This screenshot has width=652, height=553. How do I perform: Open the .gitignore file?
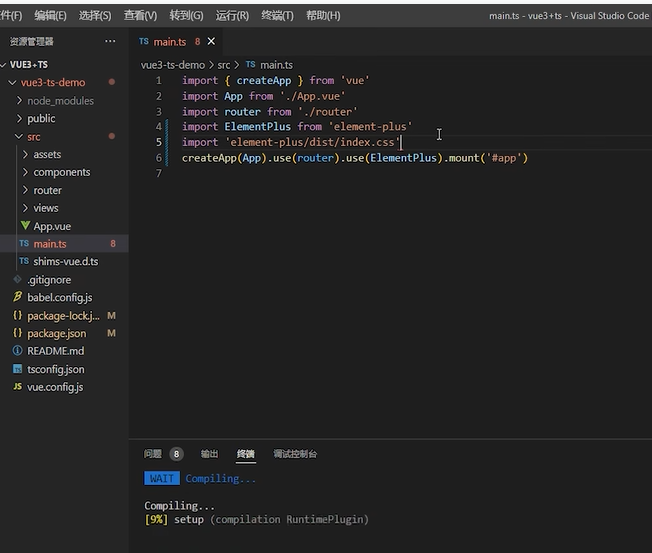49,280
